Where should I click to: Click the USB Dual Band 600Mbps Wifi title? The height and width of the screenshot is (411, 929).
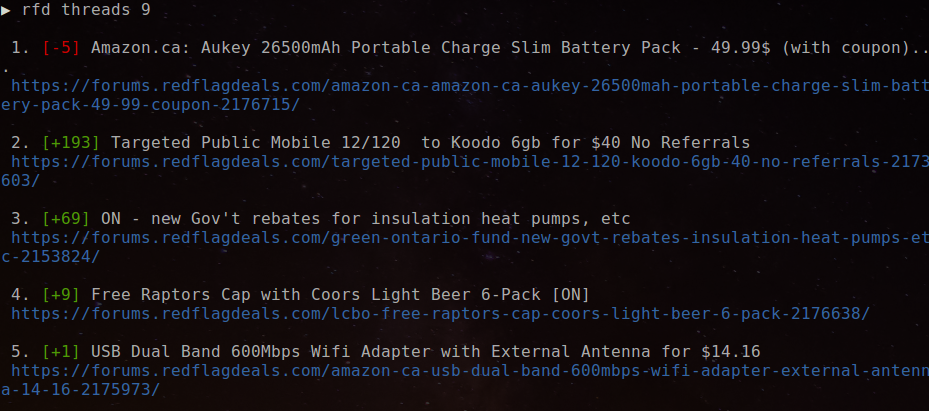[426, 352]
